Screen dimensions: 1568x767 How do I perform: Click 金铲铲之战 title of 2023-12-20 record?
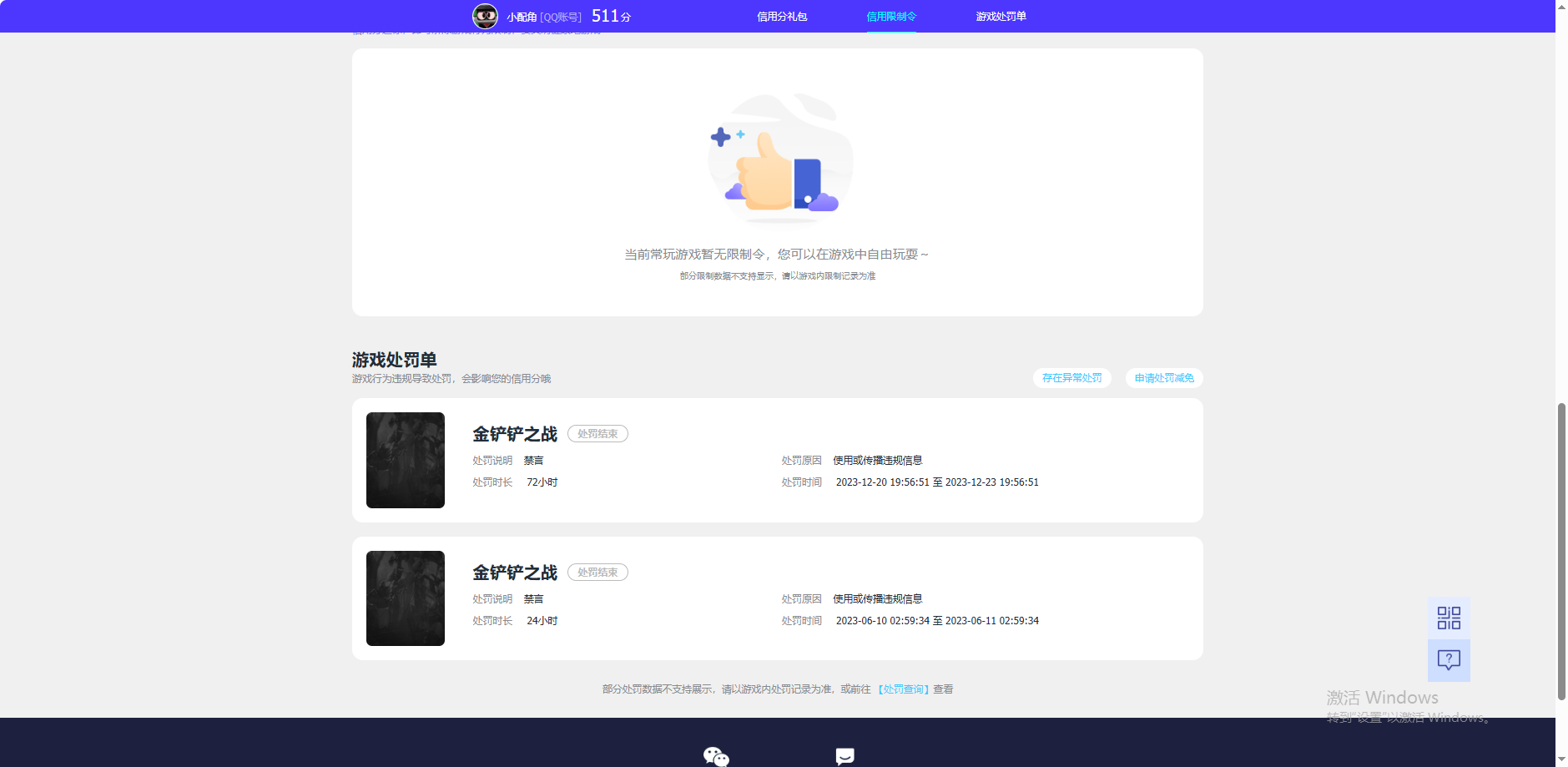515,434
